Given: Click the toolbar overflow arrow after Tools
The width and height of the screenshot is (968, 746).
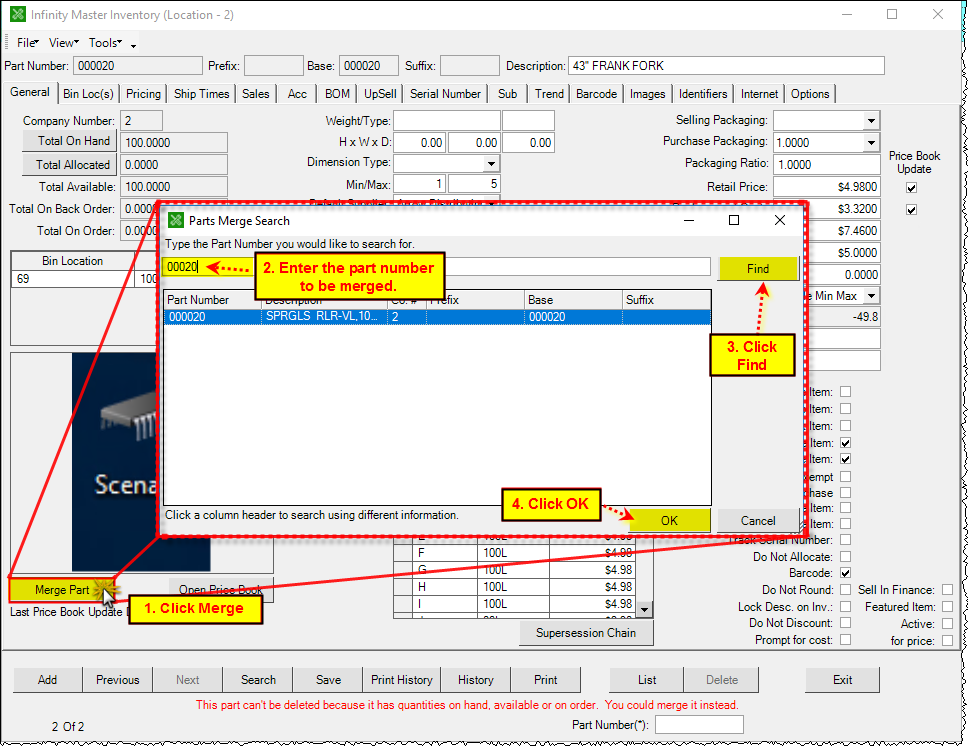Looking at the screenshot, I should (133, 44).
